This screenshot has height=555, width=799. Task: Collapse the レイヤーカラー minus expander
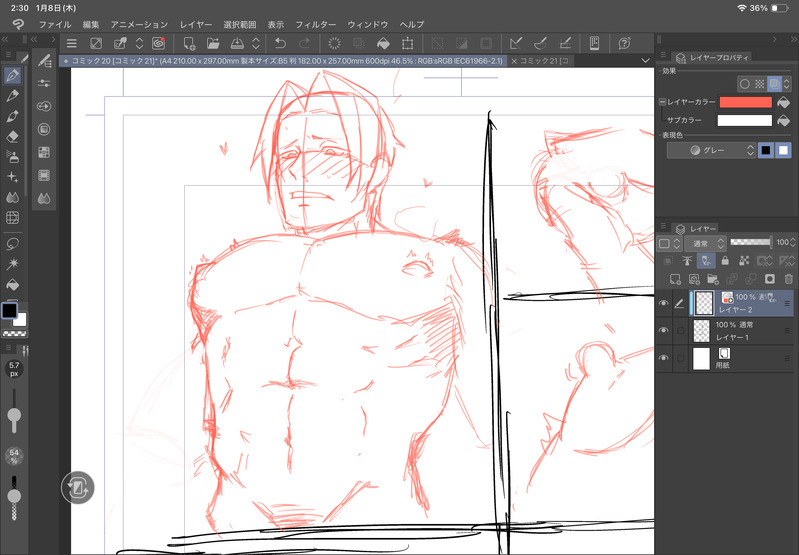pos(662,102)
